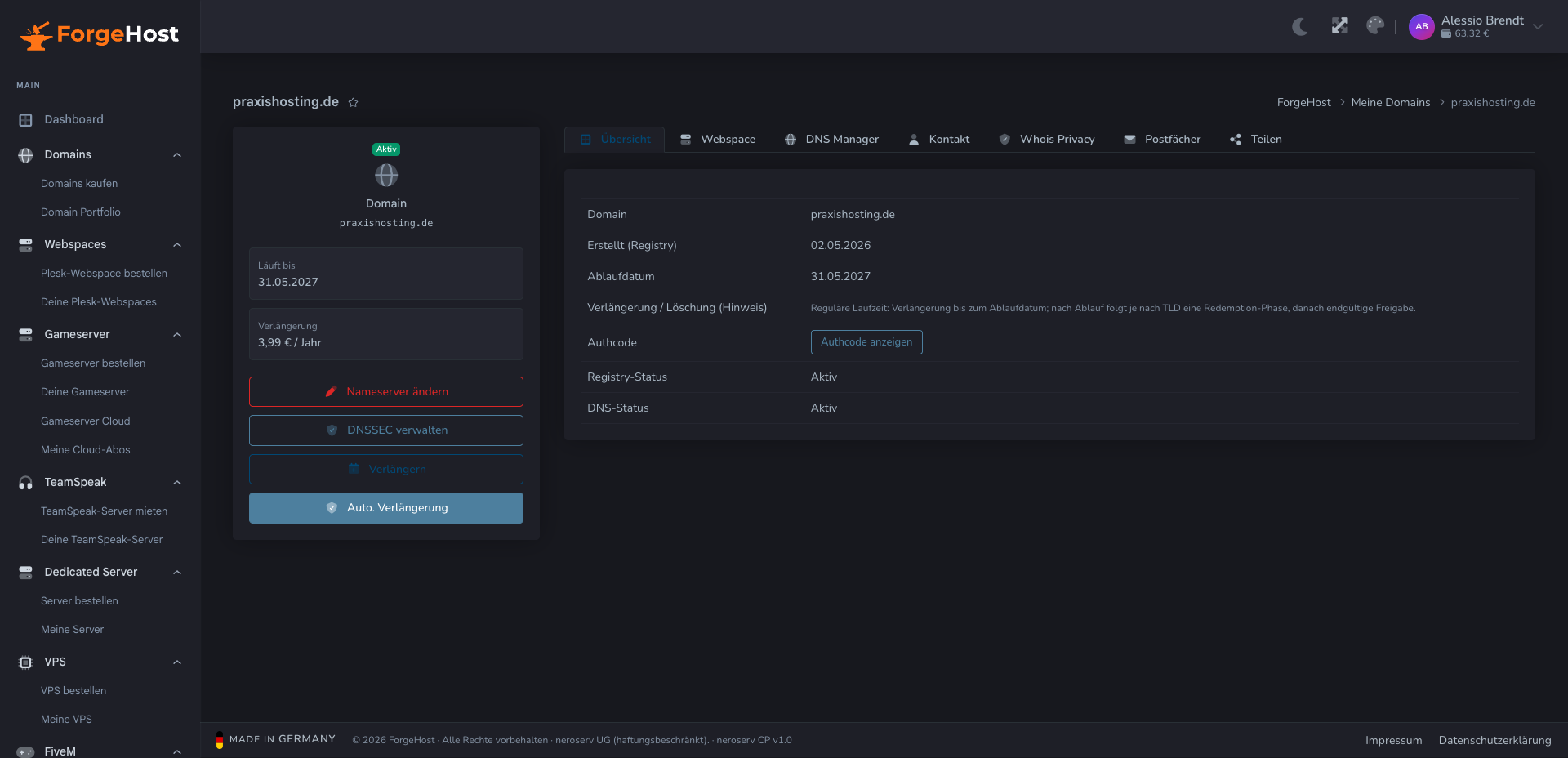Click the wallet balance 63,32 €

click(1465, 33)
